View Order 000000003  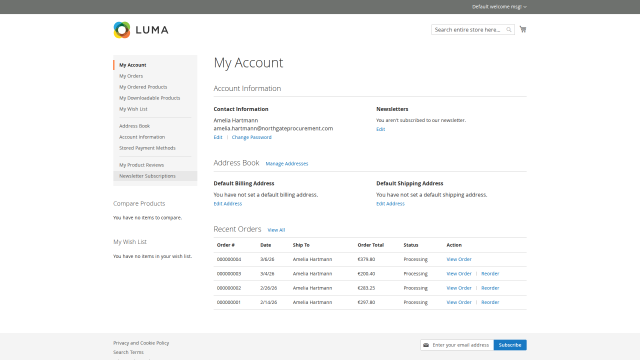[459, 274]
